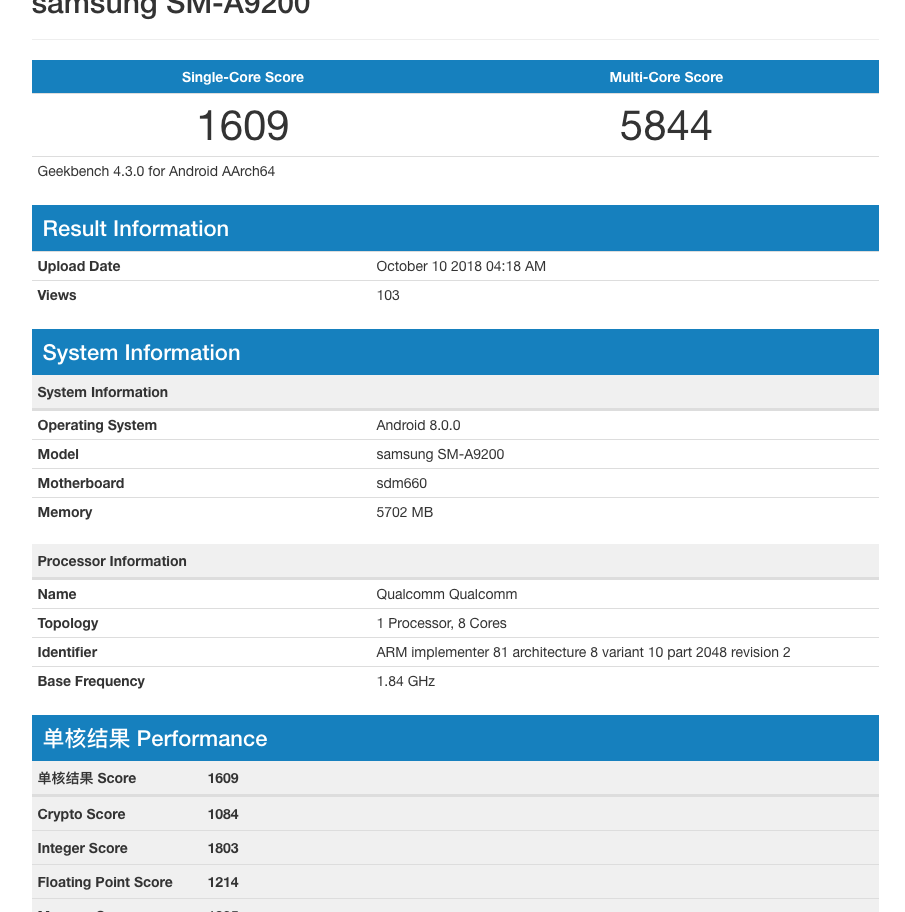Click the Single-Core Score header
Viewport: 905px width, 912px height.
pyautogui.click(x=243, y=77)
